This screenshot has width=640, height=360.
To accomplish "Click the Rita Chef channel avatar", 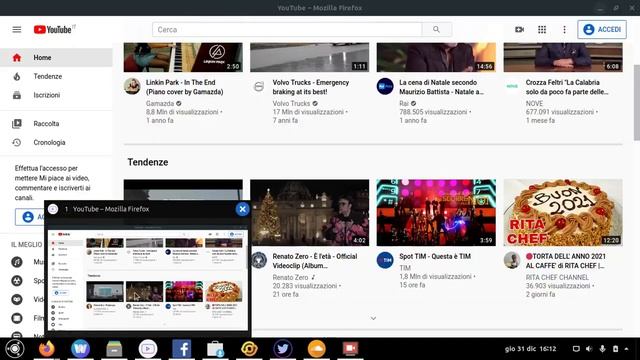I will pos(512,260).
